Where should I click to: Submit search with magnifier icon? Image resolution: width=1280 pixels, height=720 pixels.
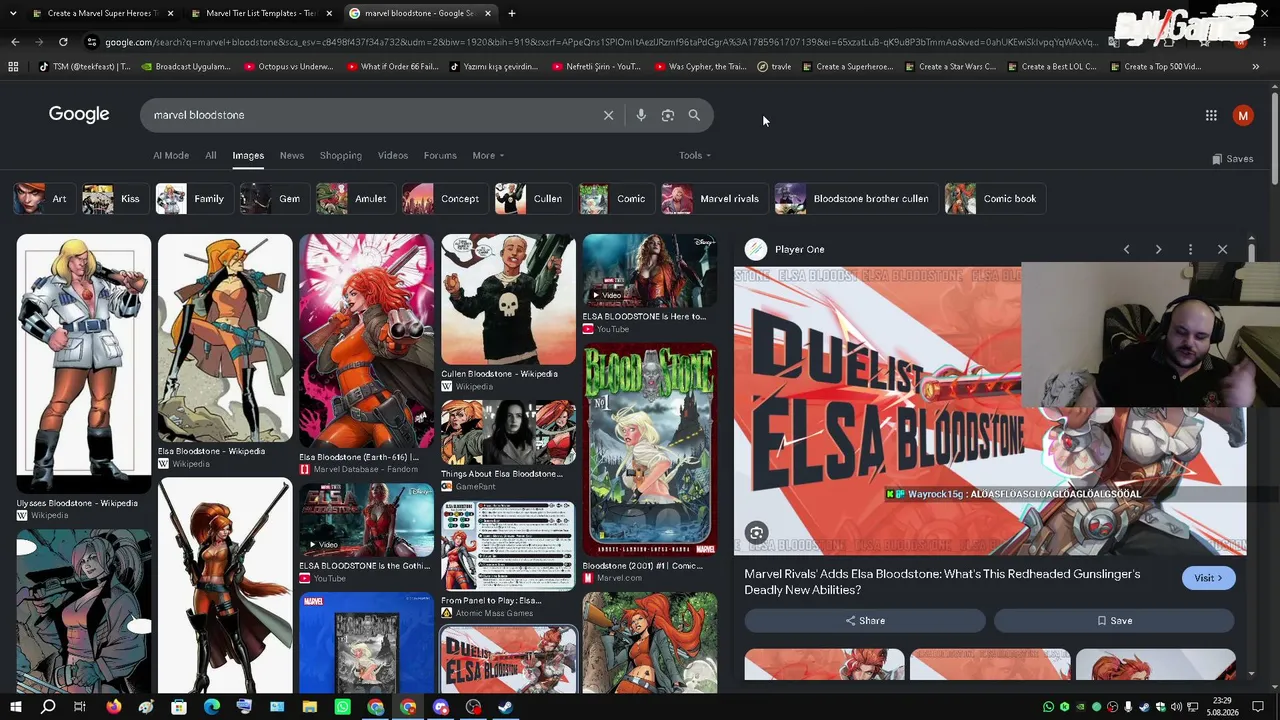pos(694,115)
